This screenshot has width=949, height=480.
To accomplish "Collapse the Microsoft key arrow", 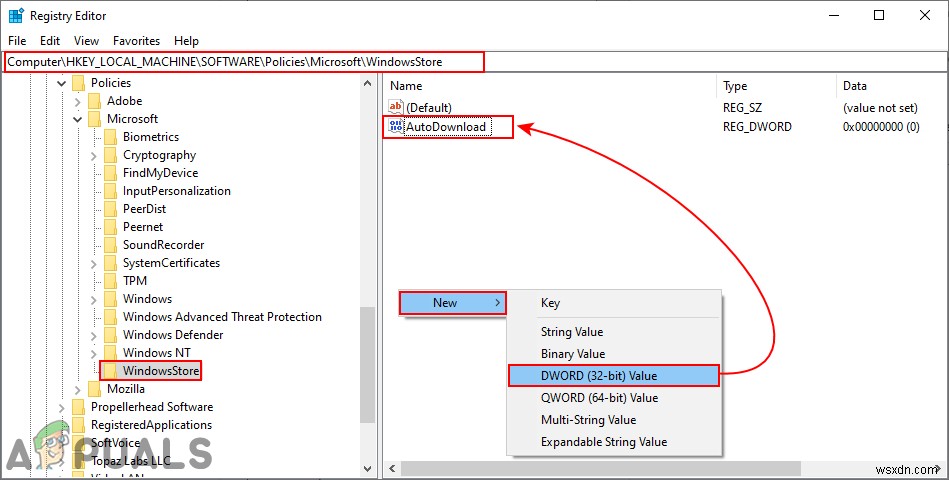I will pos(77,119).
